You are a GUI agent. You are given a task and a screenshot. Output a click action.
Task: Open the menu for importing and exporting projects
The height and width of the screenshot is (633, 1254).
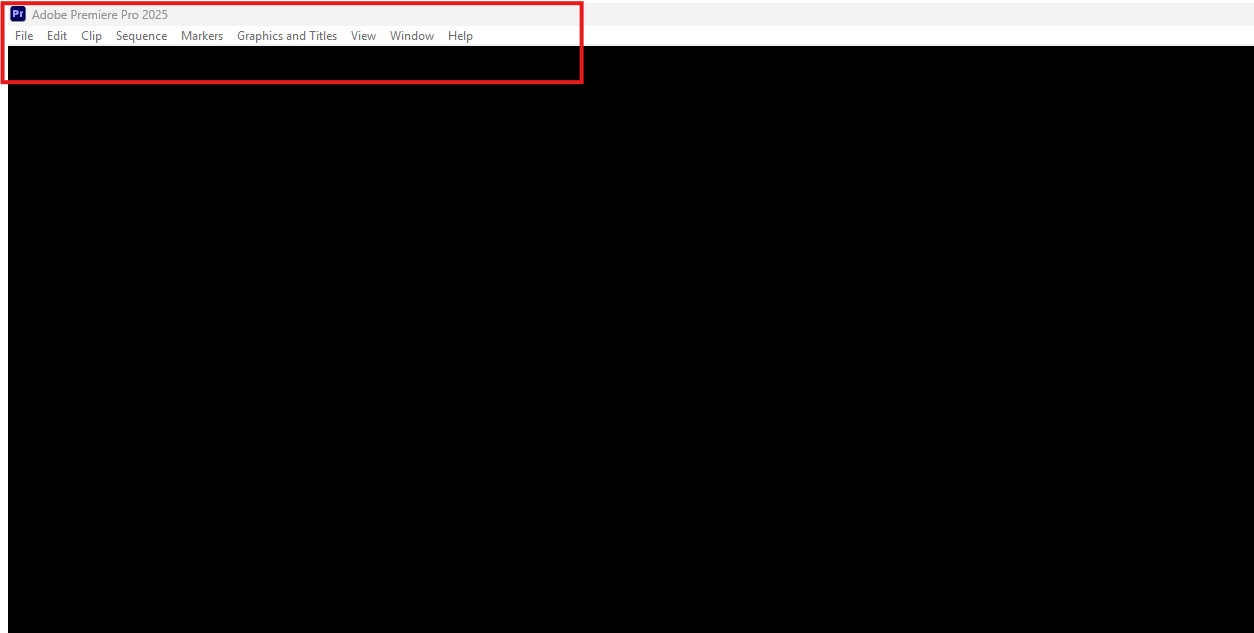pos(24,36)
